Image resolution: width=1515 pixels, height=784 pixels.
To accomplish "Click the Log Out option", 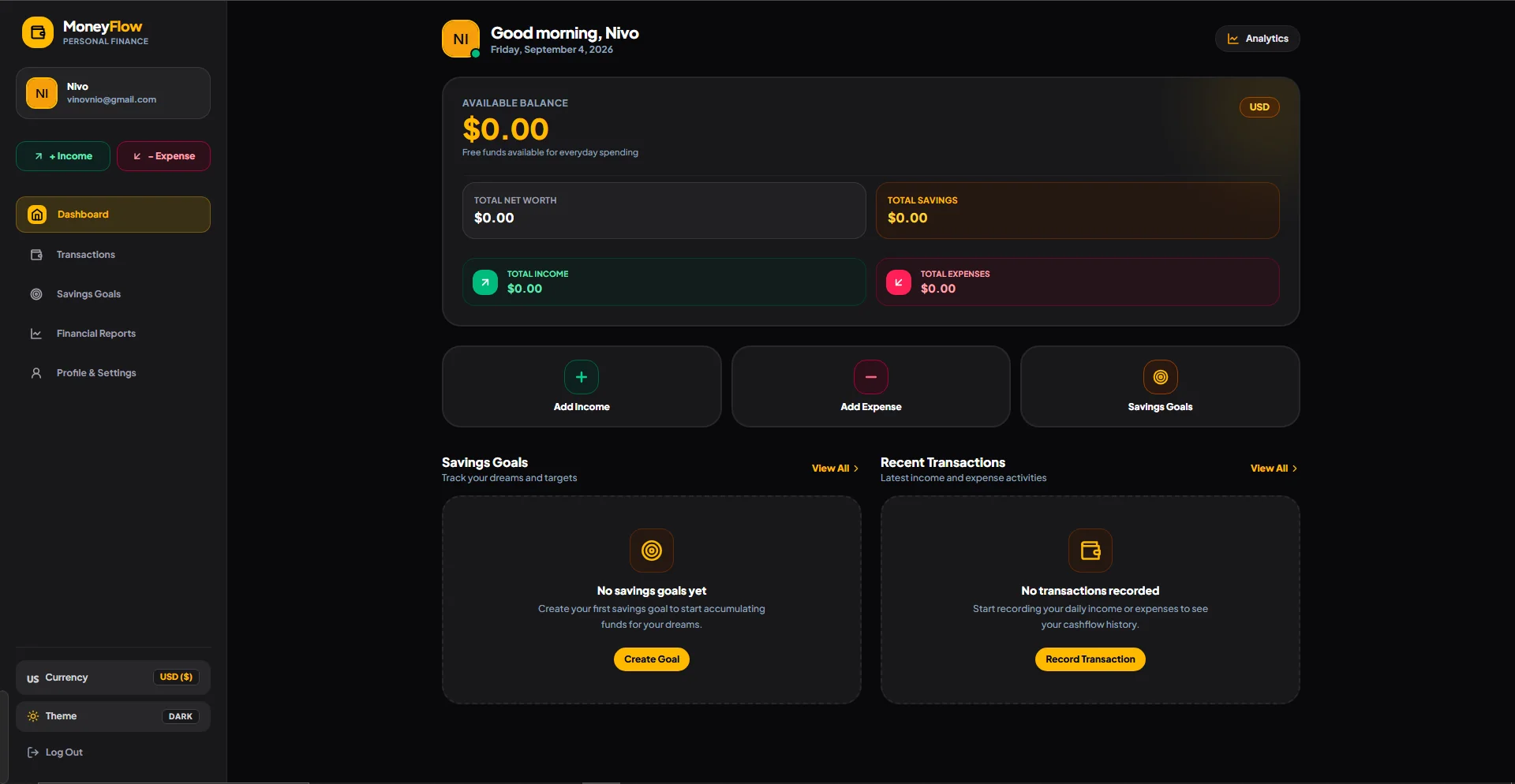I will click(55, 752).
